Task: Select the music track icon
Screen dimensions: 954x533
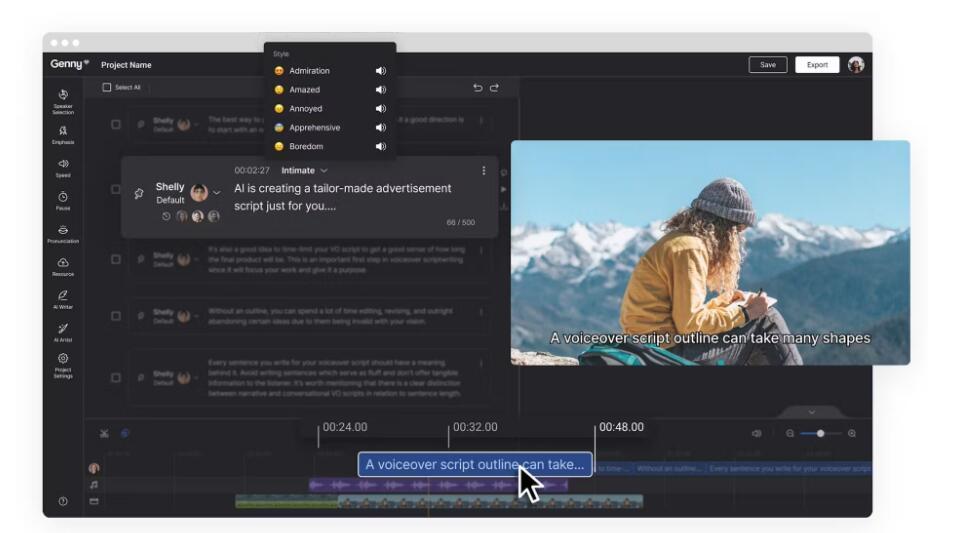Action: [94, 485]
